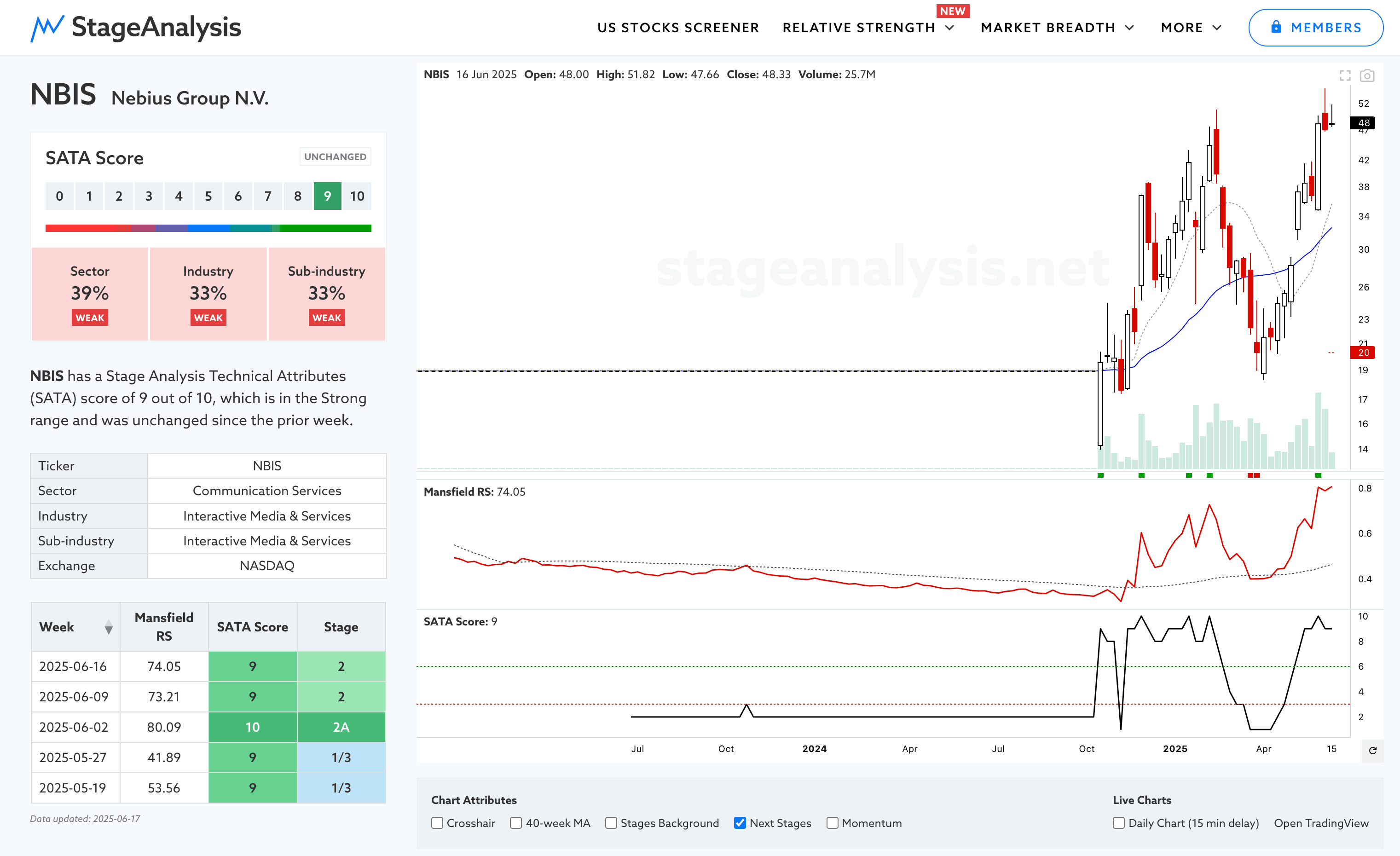This screenshot has width=1400, height=856.
Task: Click Sub-industry row Interactive Media & Services
Action: [x=267, y=541]
